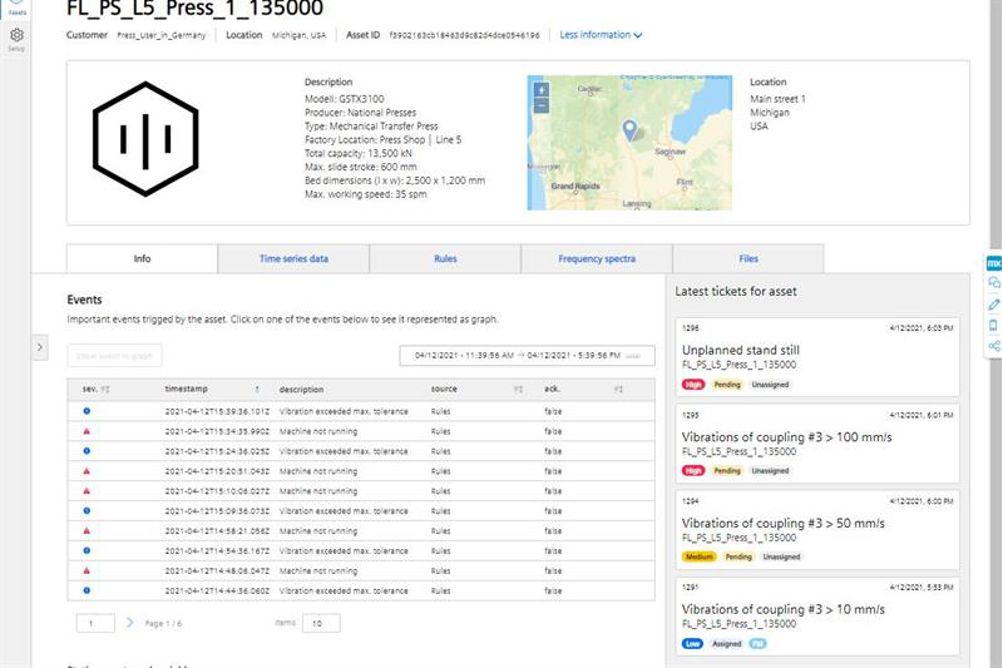Click the description column header

[x=301, y=389]
